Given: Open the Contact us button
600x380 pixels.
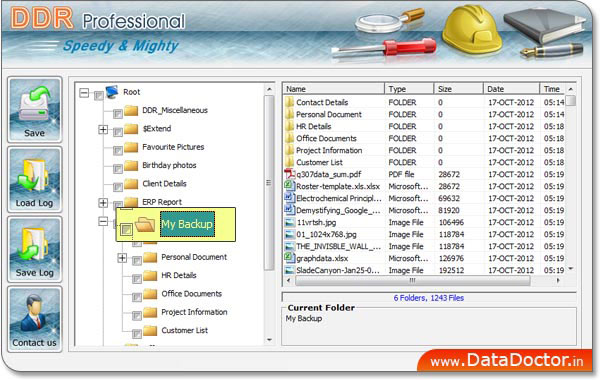Looking at the screenshot, I should click(34, 319).
